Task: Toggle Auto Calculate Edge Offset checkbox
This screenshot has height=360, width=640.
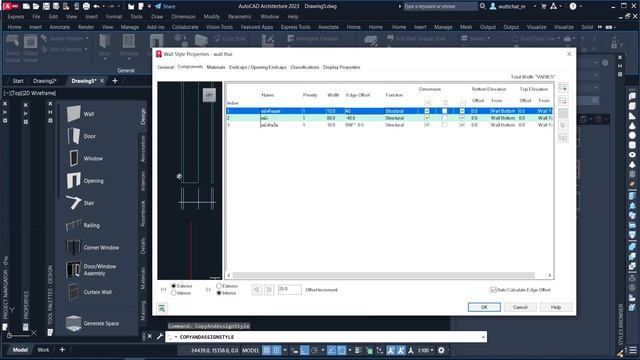Action: coord(493,290)
